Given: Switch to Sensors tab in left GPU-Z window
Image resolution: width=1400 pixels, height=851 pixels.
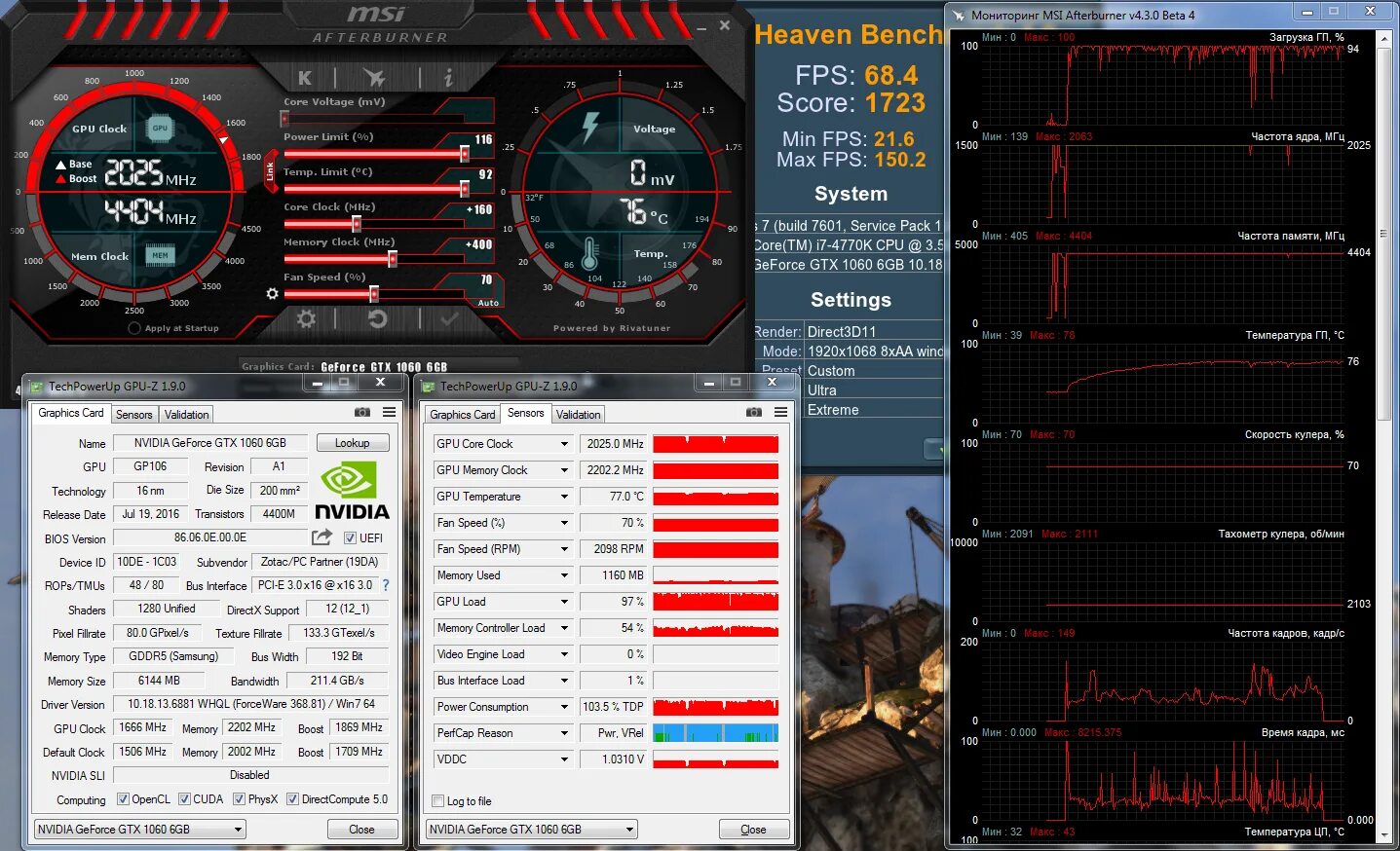Looking at the screenshot, I should click(133, 415).
